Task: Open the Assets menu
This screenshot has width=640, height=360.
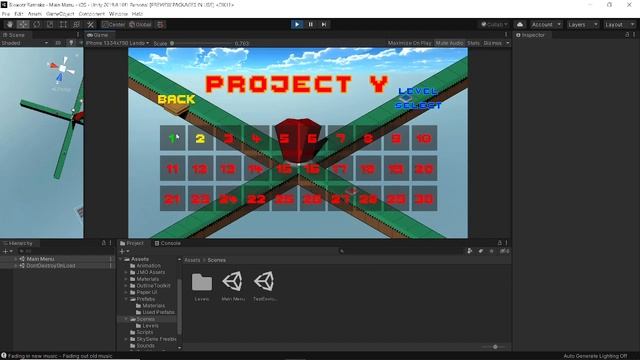Action: 35,14
